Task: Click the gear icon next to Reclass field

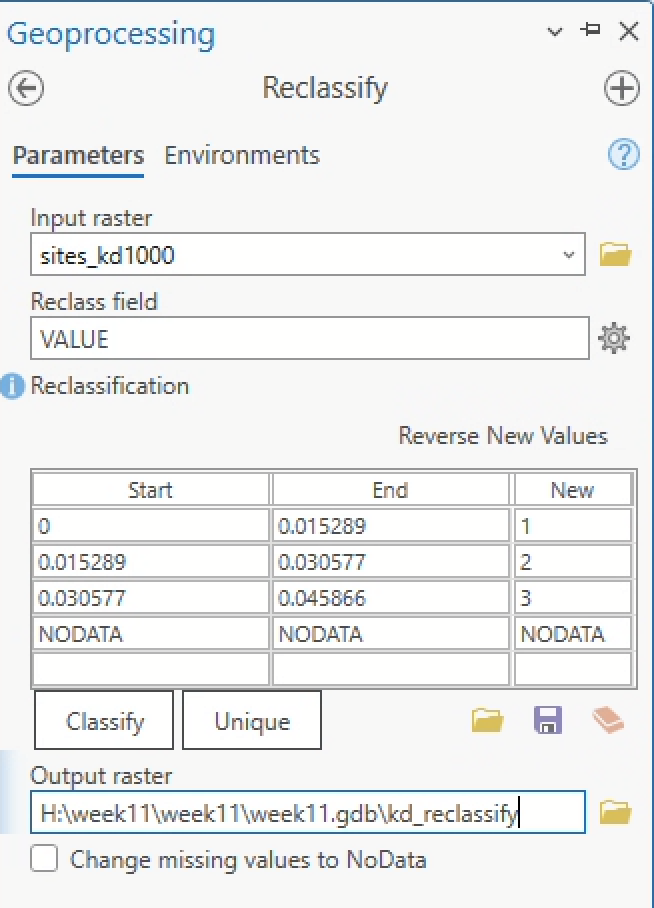Action: pyautogui.click(x=613, y=340)
